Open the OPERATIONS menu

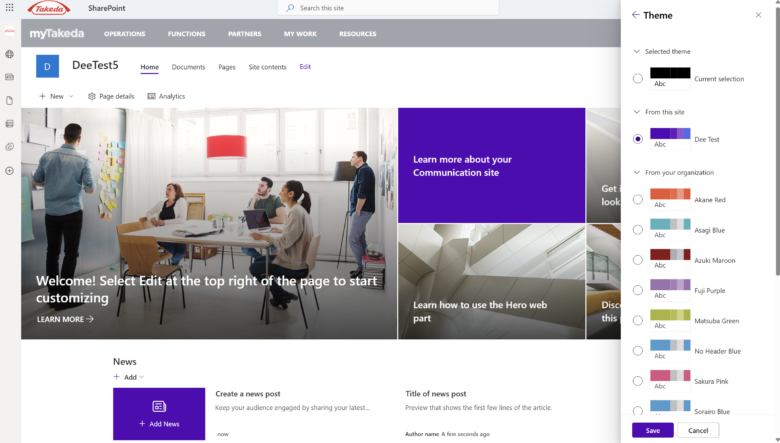click(x=124, y=34)
